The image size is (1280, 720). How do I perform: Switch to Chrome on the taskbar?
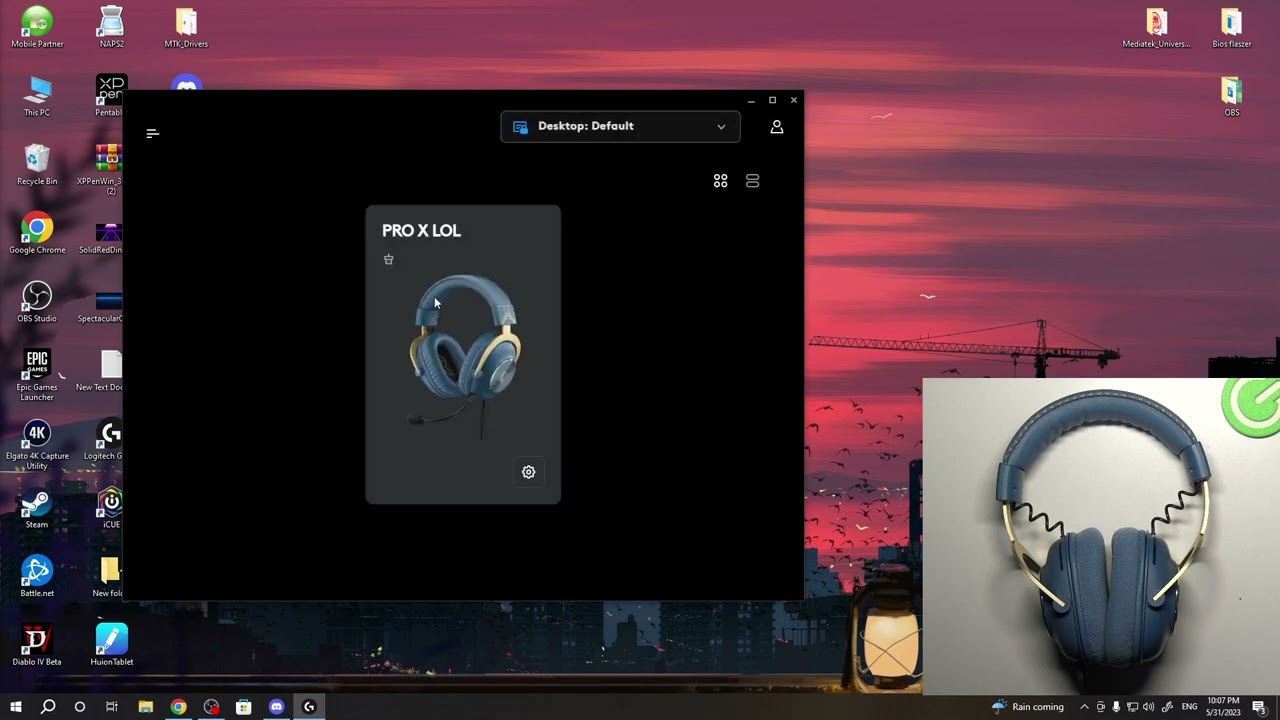pos(178,707)
